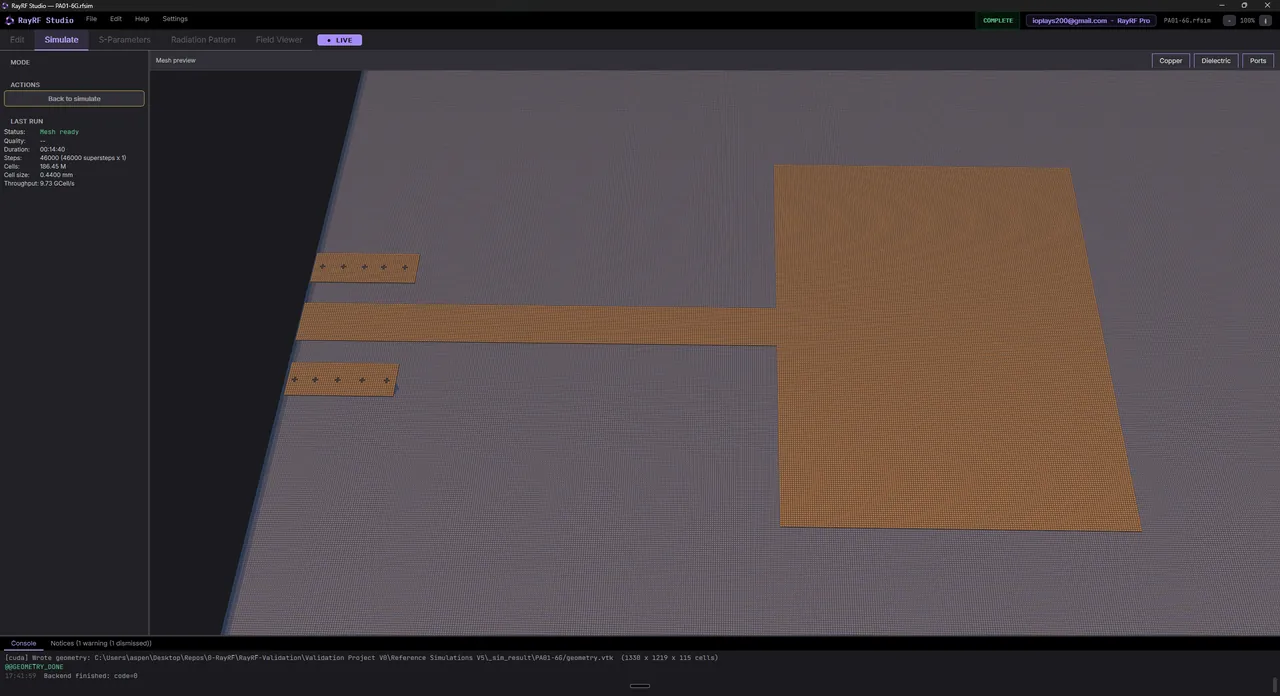Open the Radiation Pattern tab

[203, 40]
